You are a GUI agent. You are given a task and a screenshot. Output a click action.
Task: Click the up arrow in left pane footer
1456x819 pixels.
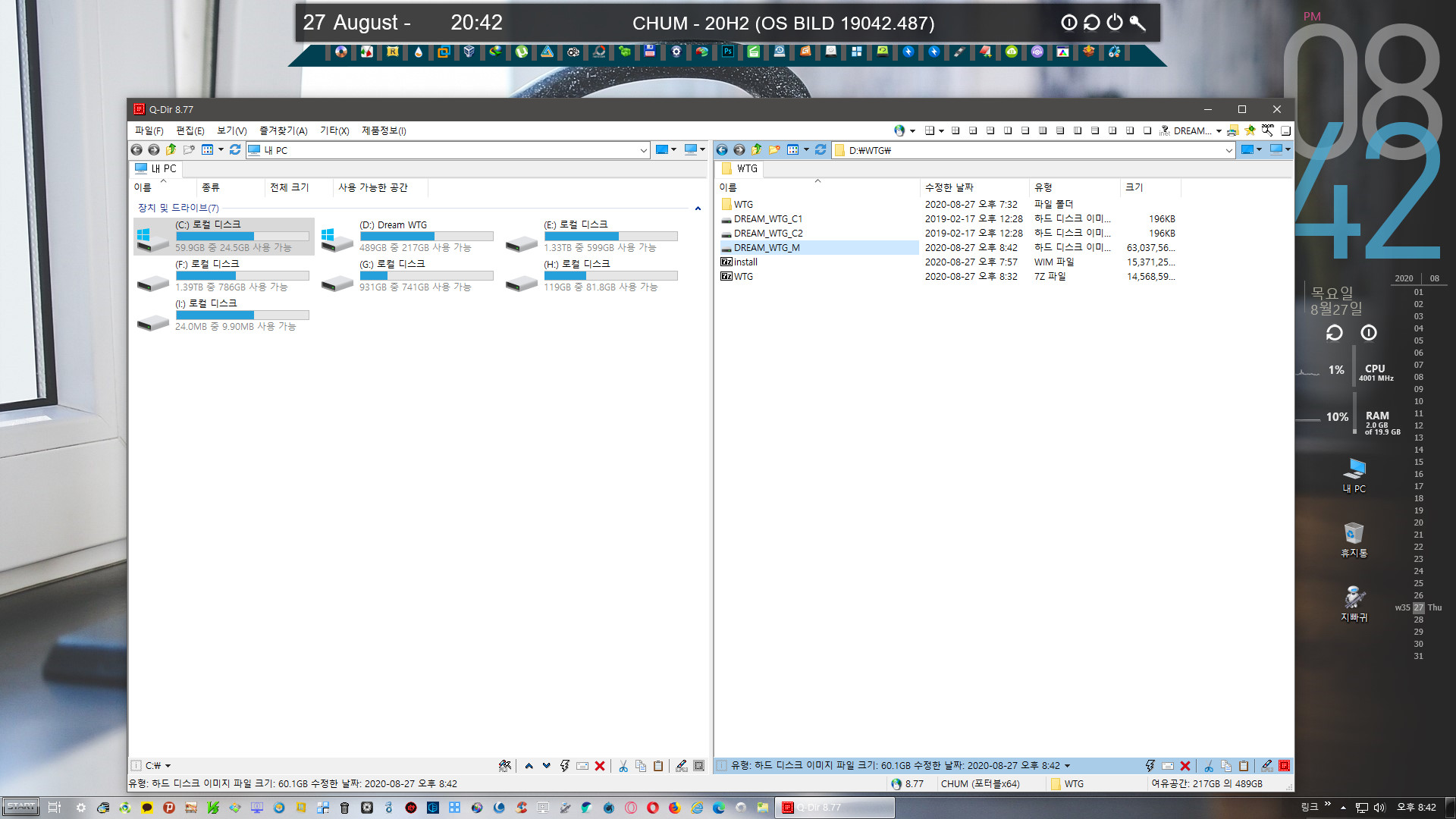[529, 766]
